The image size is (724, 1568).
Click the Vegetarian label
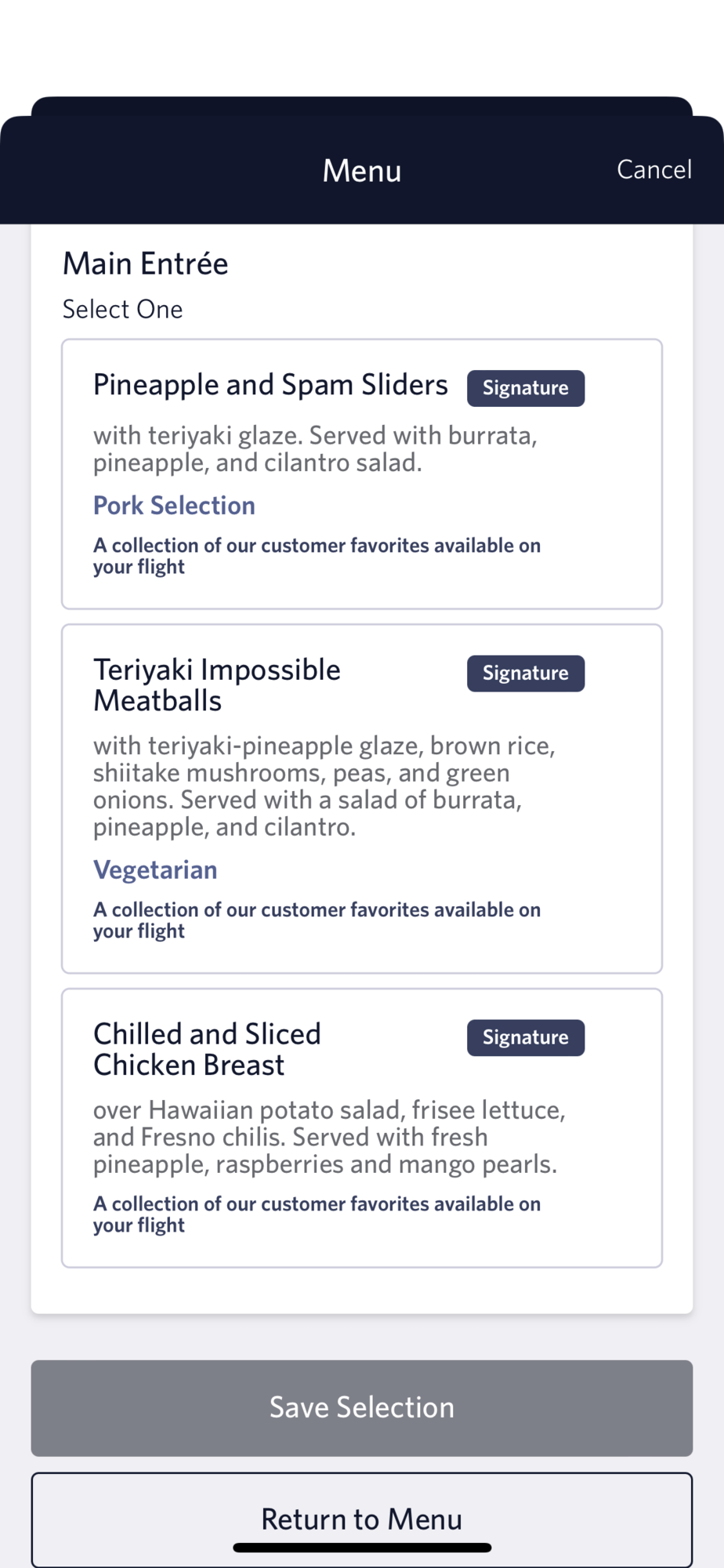click(x=155, y=869)
